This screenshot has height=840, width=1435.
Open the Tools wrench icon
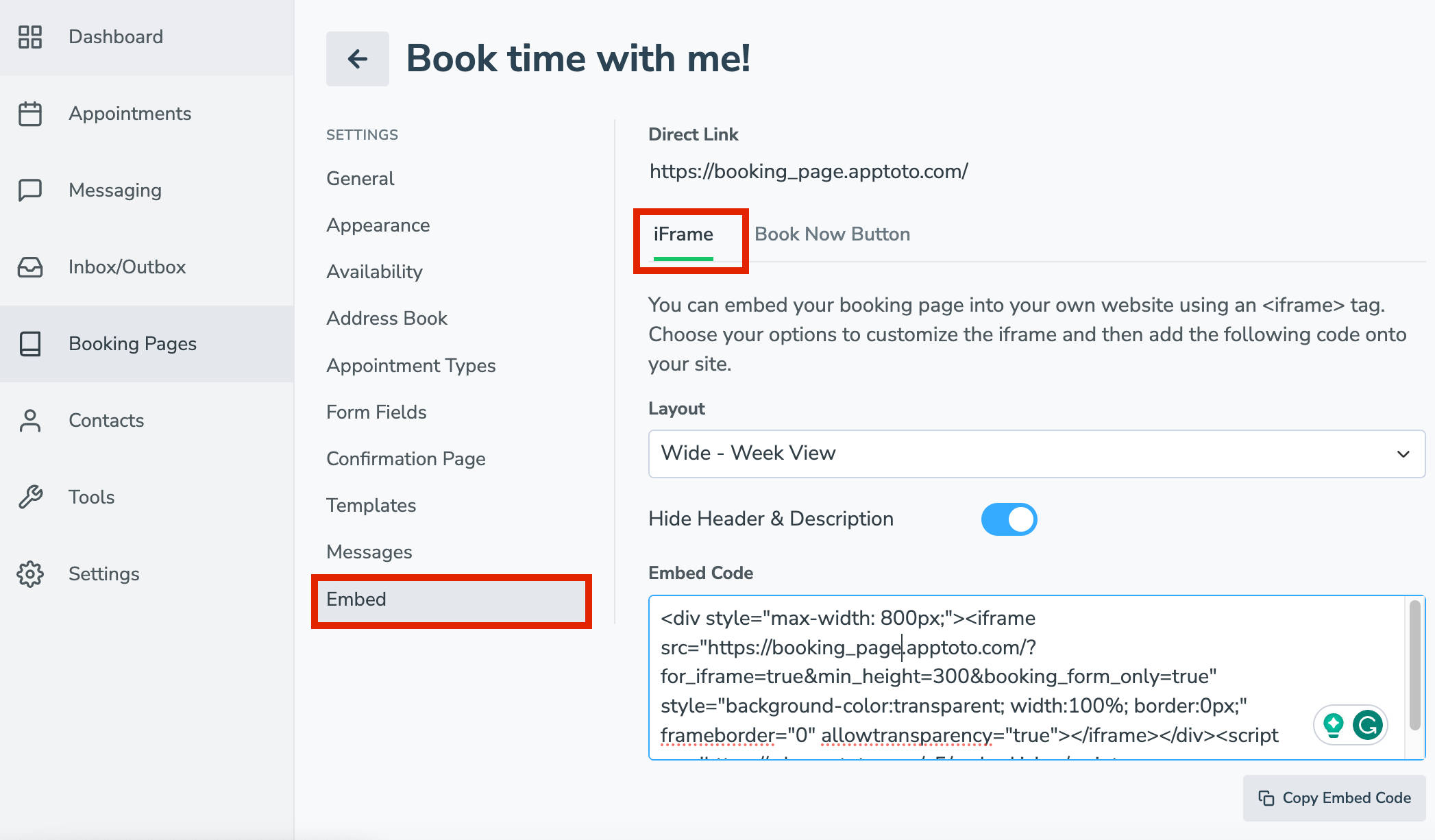tap(31, 497)
